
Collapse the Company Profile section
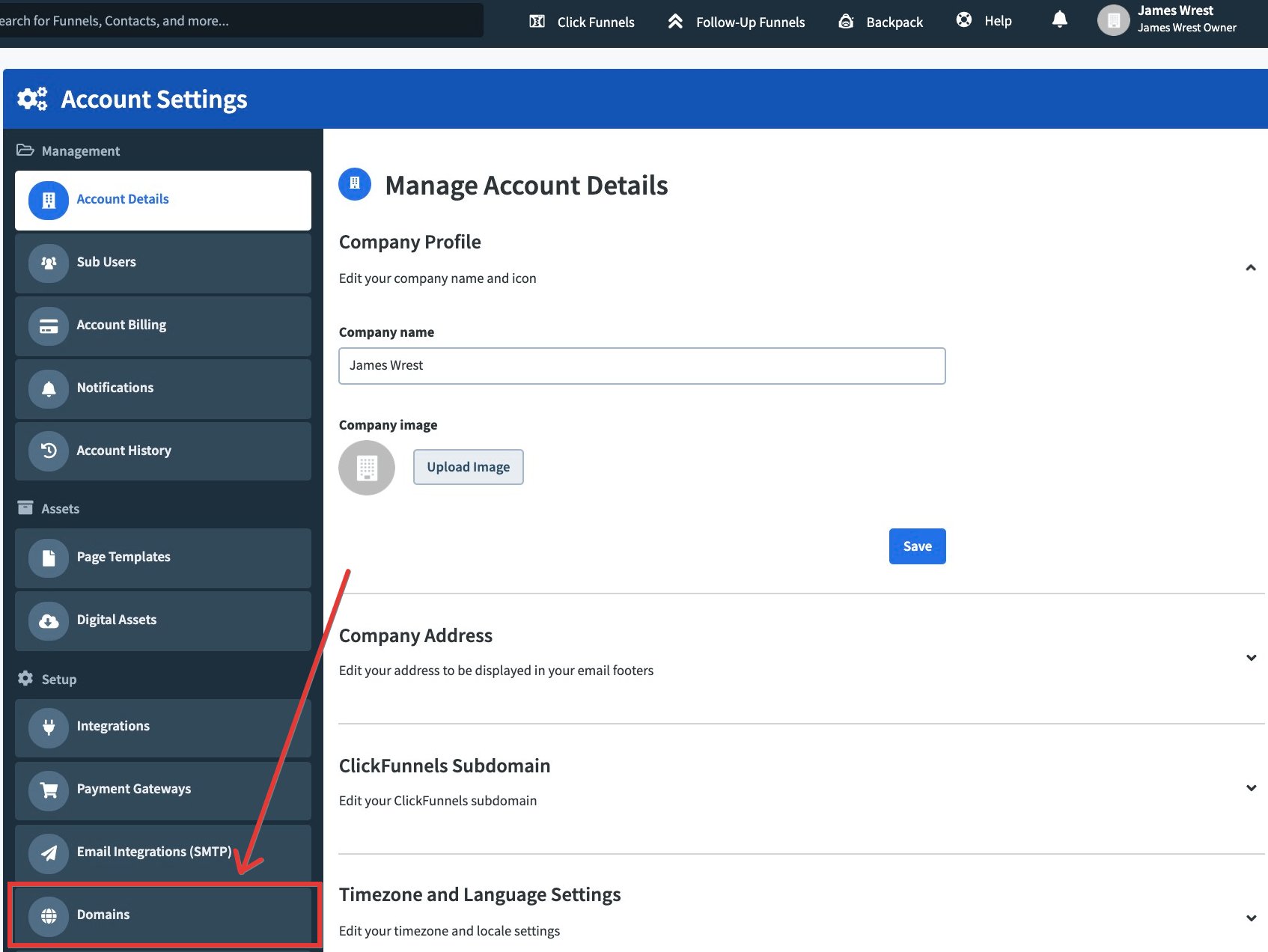tap(1251, 268)
